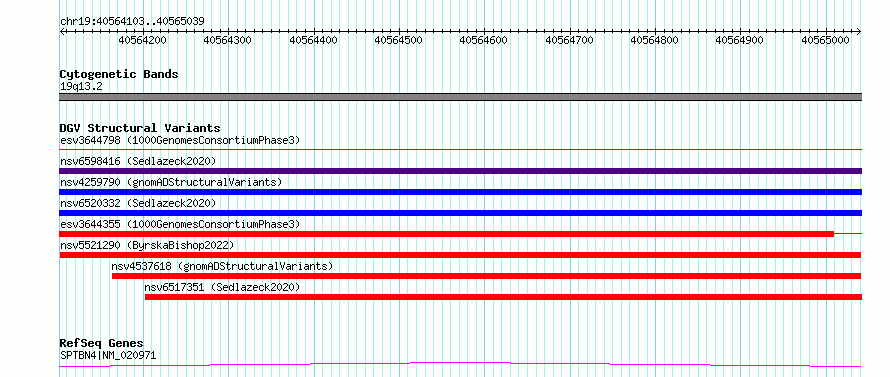Viewport: 890px width, 377px height.
Task: Select the magenta SPTBN4 gene line
Action: click(460, 364)
